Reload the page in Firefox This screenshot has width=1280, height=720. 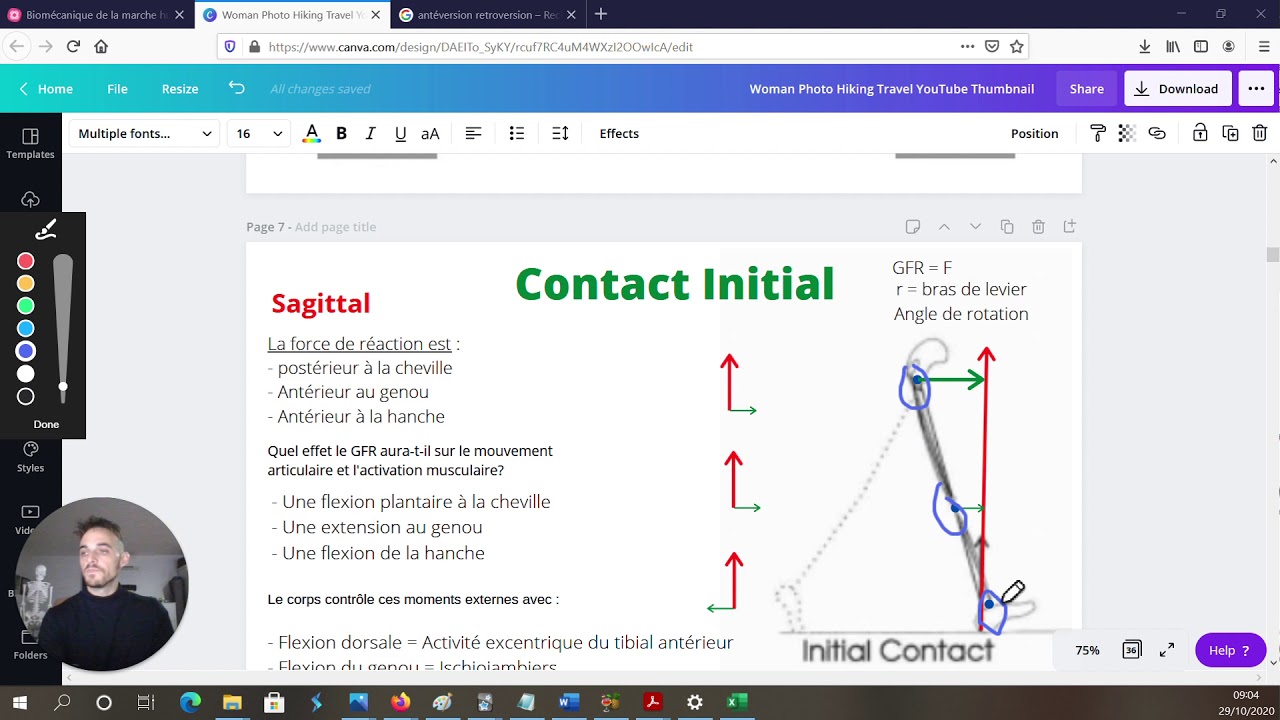click(73, 46)
